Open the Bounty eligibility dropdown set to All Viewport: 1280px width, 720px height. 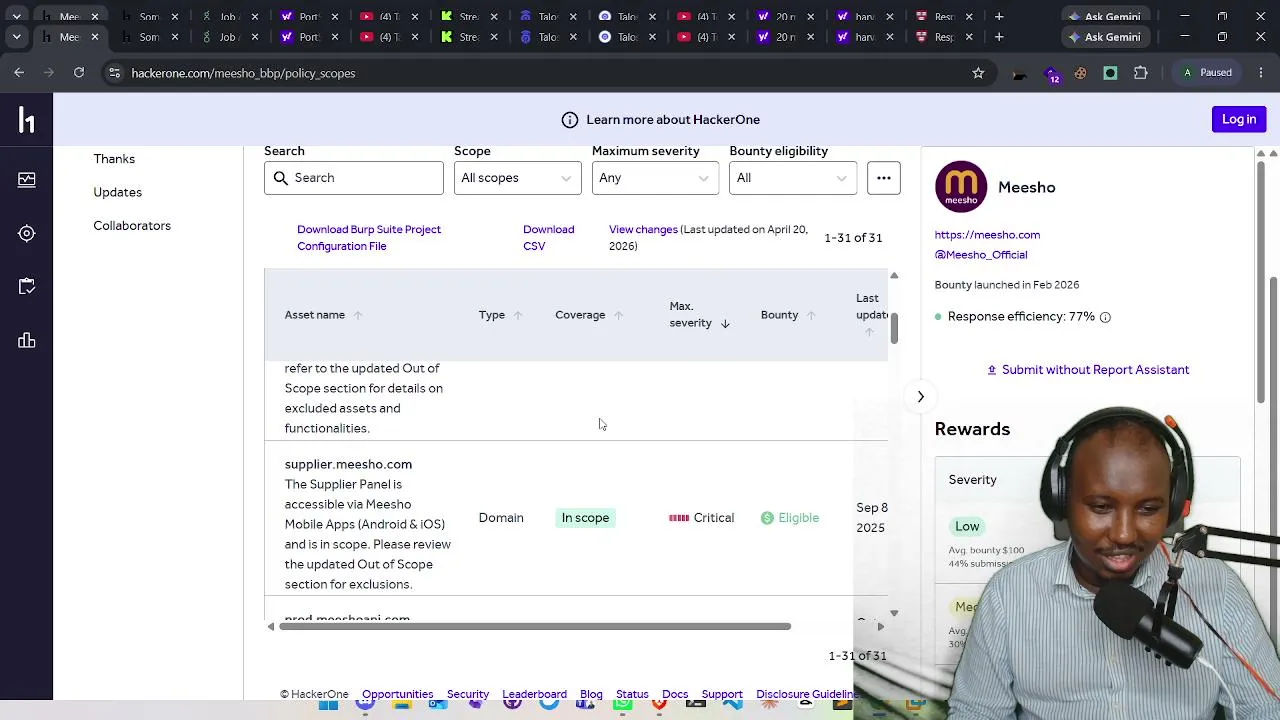coord(793,178)
